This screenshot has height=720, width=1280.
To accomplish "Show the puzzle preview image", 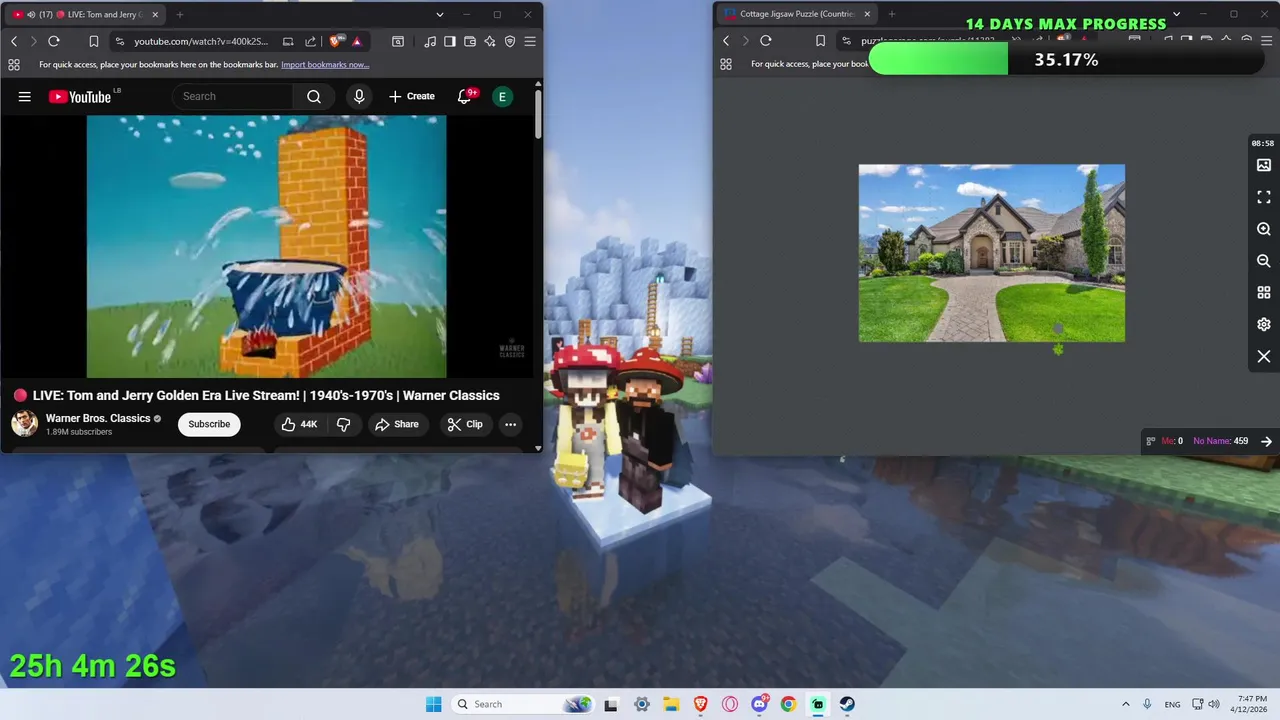I will pyautogui.click(x=1264, y=165).
